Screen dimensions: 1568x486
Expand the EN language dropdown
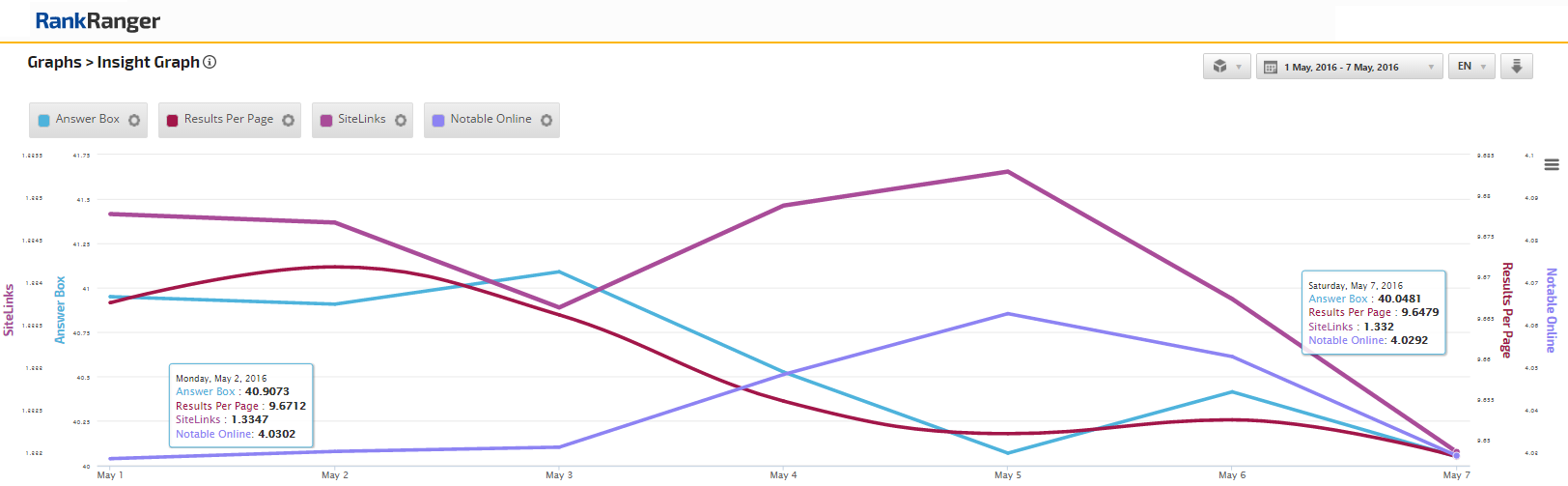1471,67
